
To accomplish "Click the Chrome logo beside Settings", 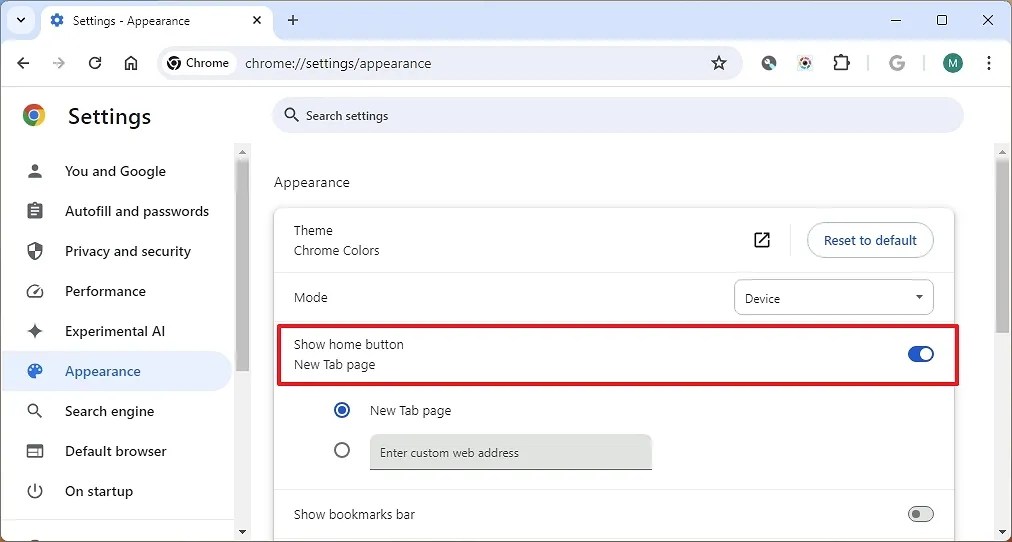I will (34, 115).
